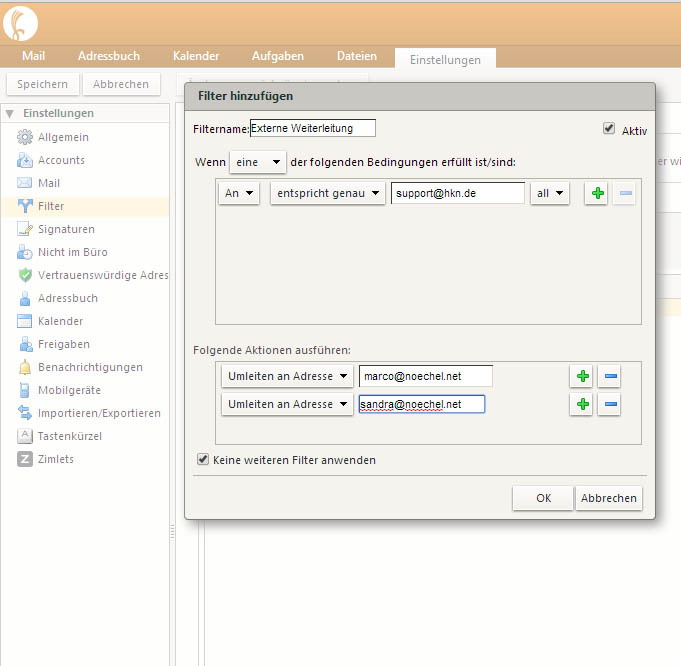Open the 'eine' condition match dropdown
The height and width of the screenshot is (666, 681).
(x=258, y=162)
